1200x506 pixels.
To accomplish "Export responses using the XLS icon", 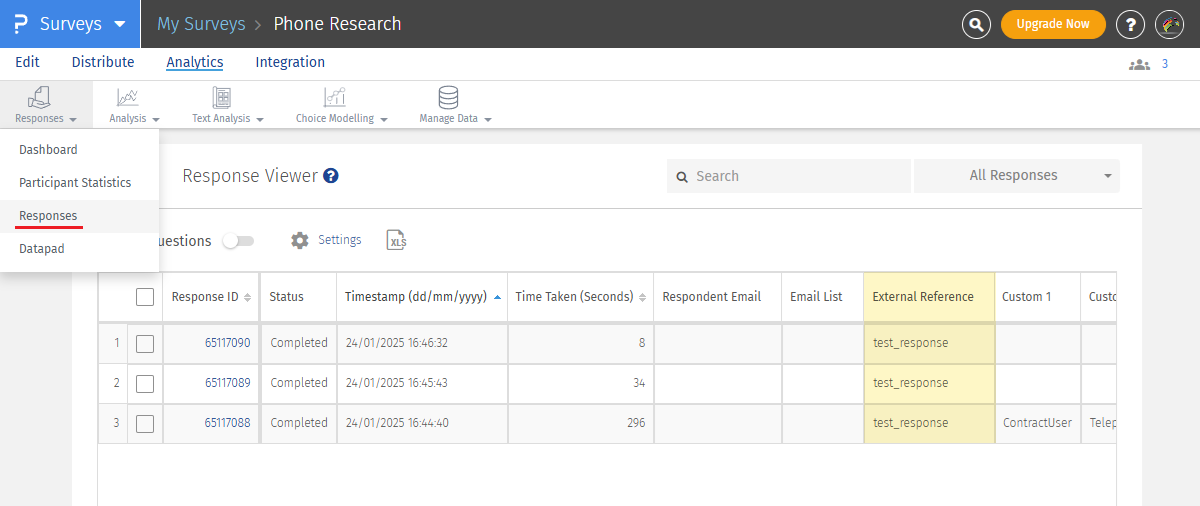I will [397, 240].
